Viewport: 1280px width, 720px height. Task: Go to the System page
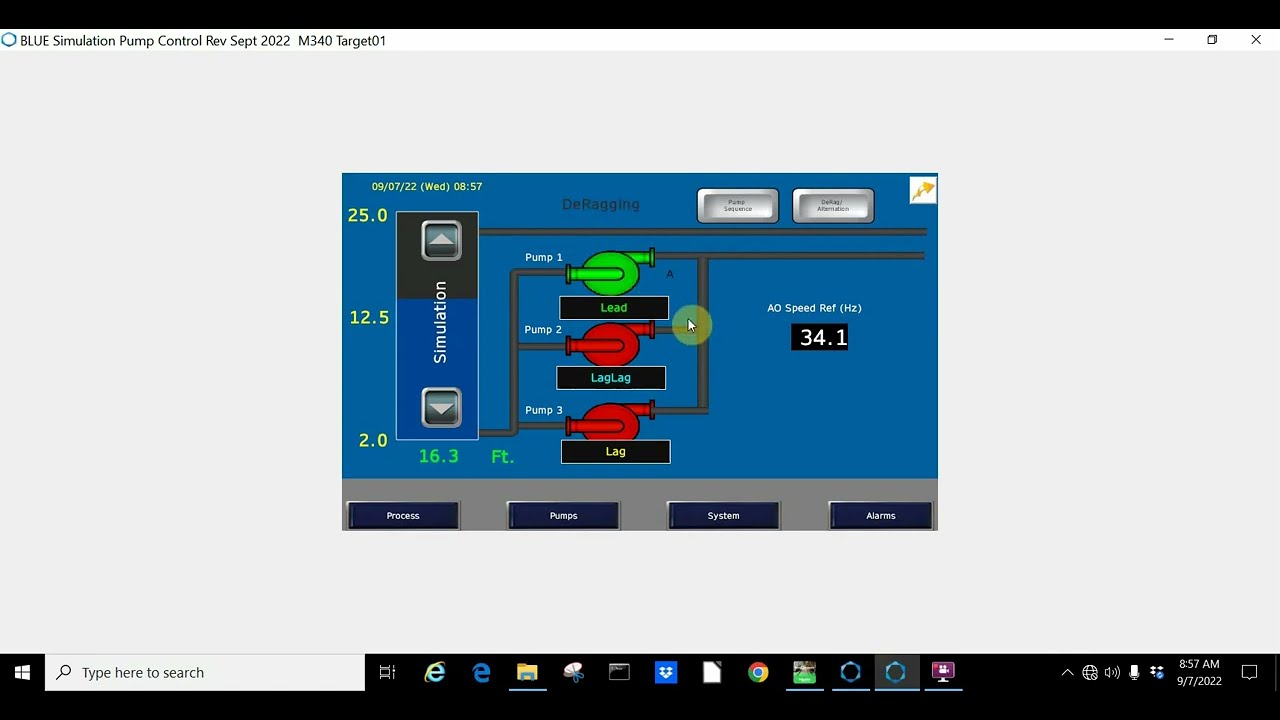click(x=723, y=516)
